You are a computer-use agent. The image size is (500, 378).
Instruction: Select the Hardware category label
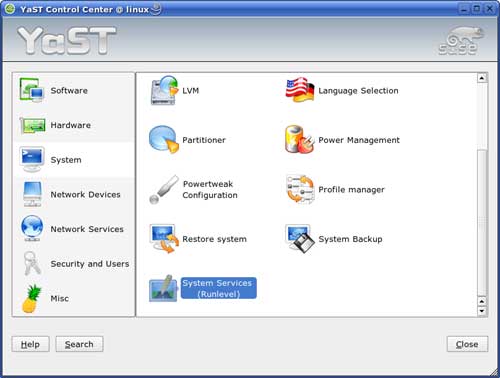71,125
